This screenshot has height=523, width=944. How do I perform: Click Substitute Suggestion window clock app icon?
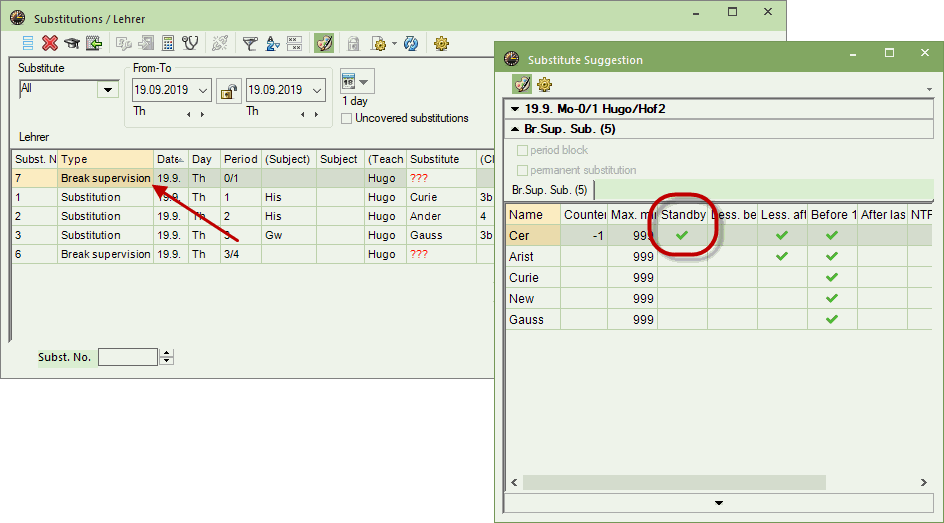coord(512,58)
